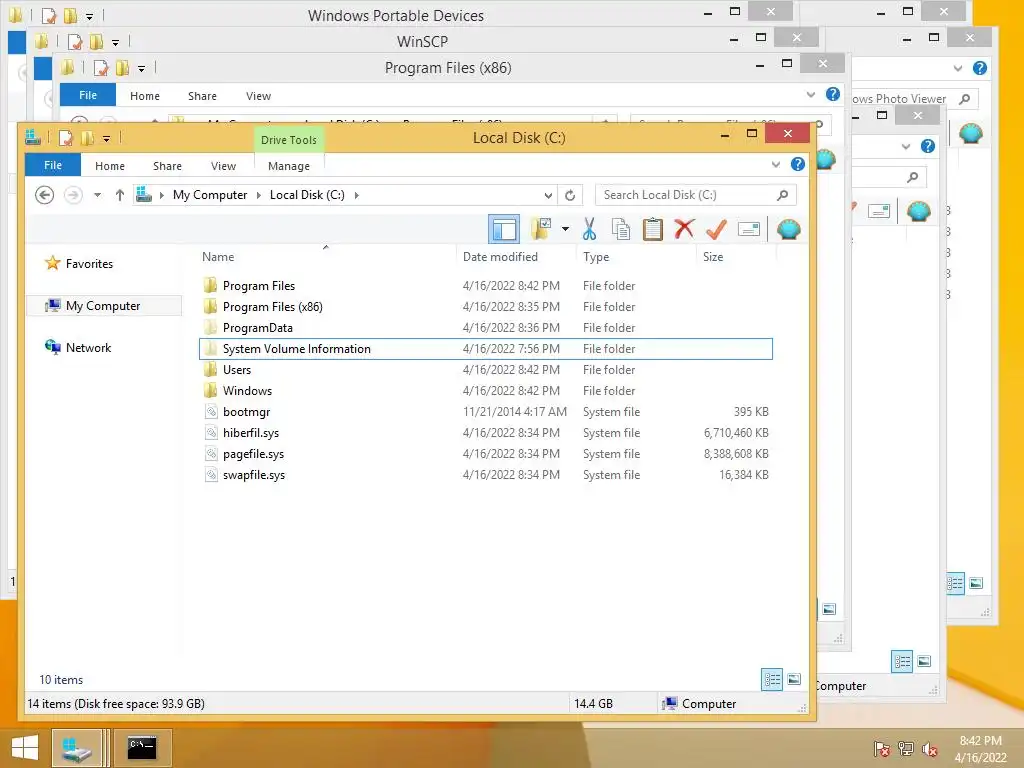Click the Cut scissors icon
The image size is (1024, 768).
[589, 229]
